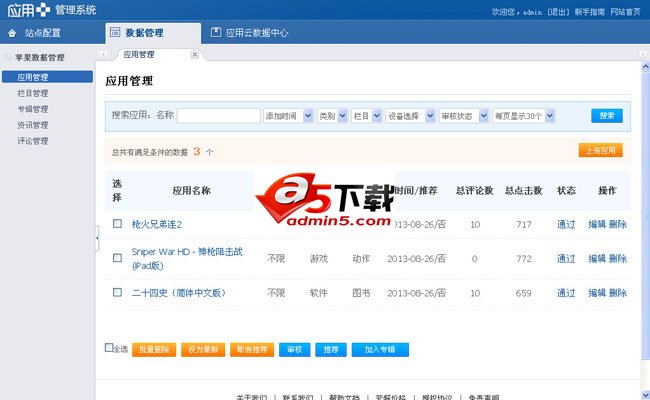The height and width of the screenshot is (400, 650).
Task: Tick the checkbox for 二十四史（简体中文版）
Action: point(117,292)
